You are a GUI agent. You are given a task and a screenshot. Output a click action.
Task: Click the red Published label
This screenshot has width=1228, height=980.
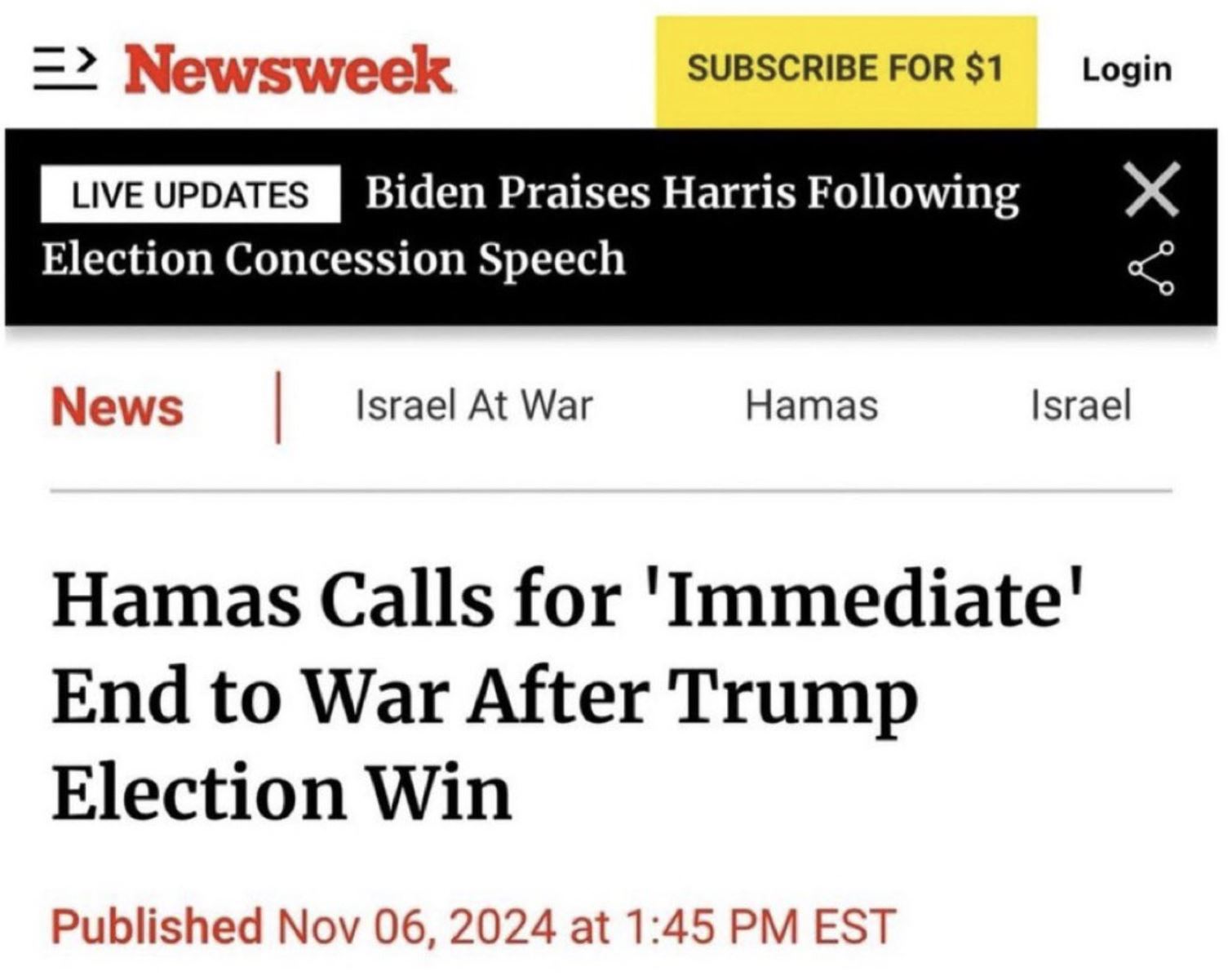[157, 926]
